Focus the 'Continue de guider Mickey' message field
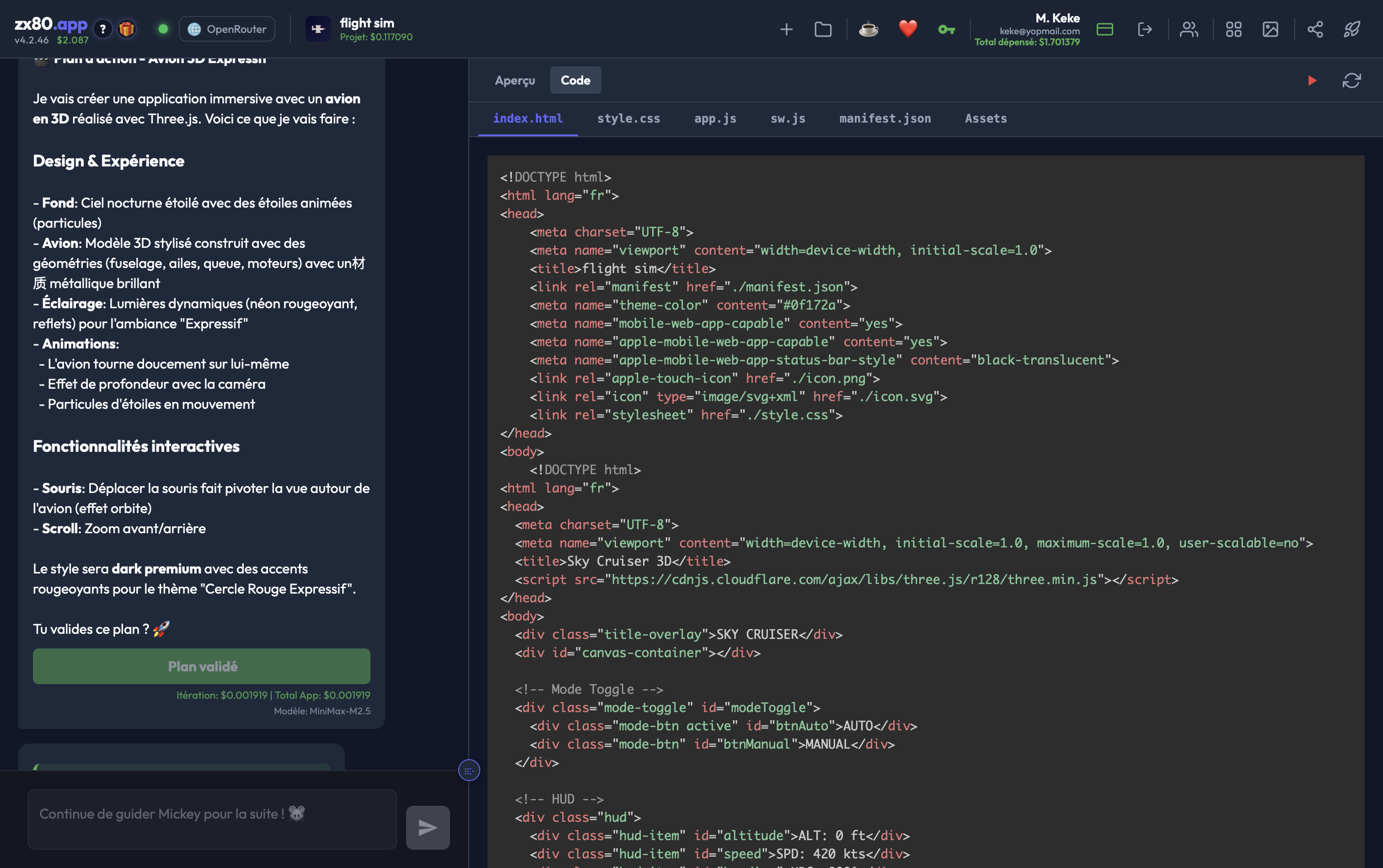1383x868 pixels. (212, 819)
